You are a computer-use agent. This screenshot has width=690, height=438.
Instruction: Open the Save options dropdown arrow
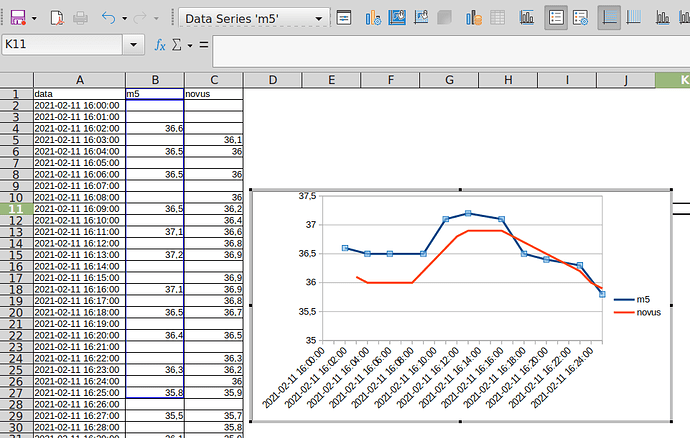(x=34, y=18)
